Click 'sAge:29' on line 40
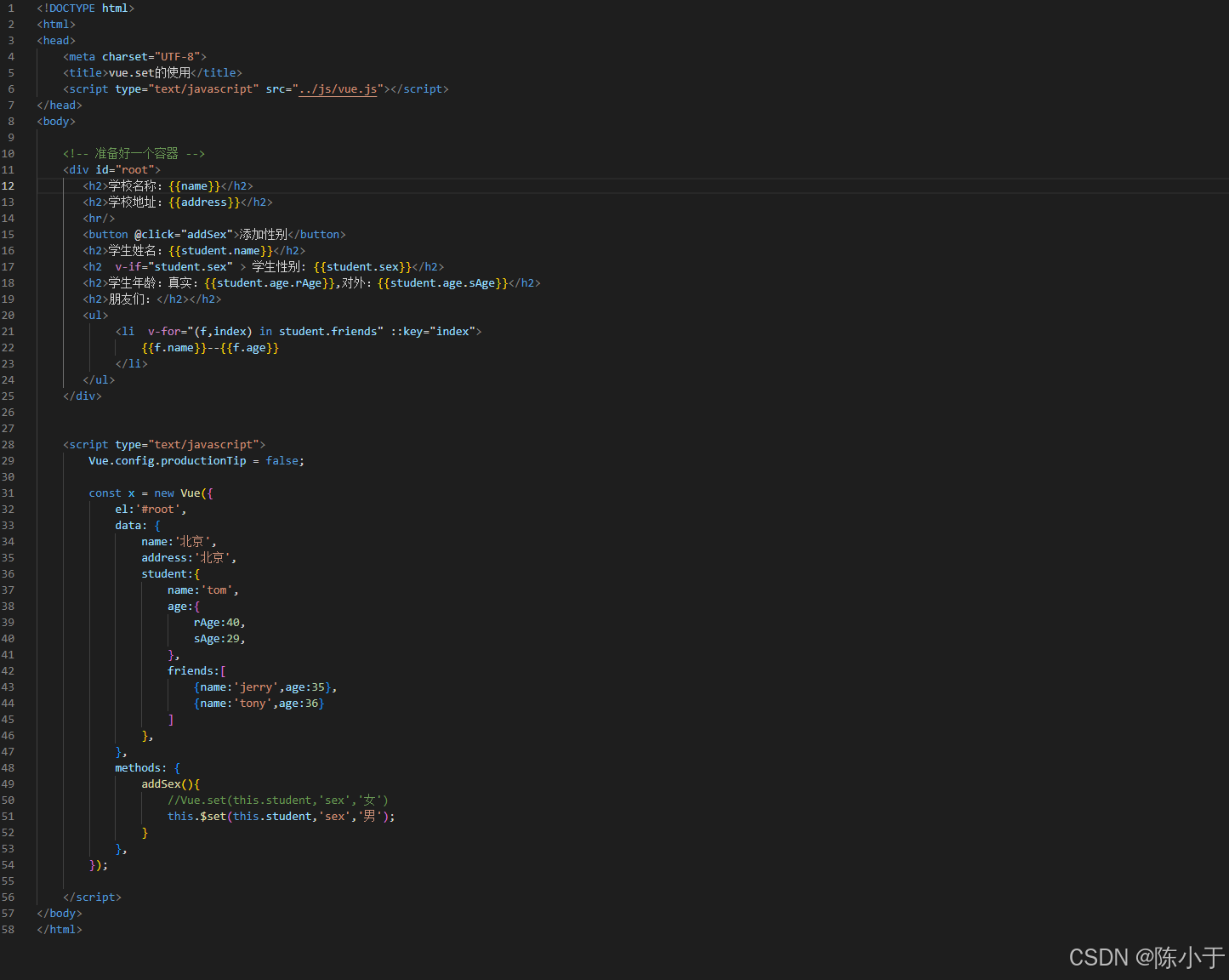1229x980 pixels. tap(217, 639)
